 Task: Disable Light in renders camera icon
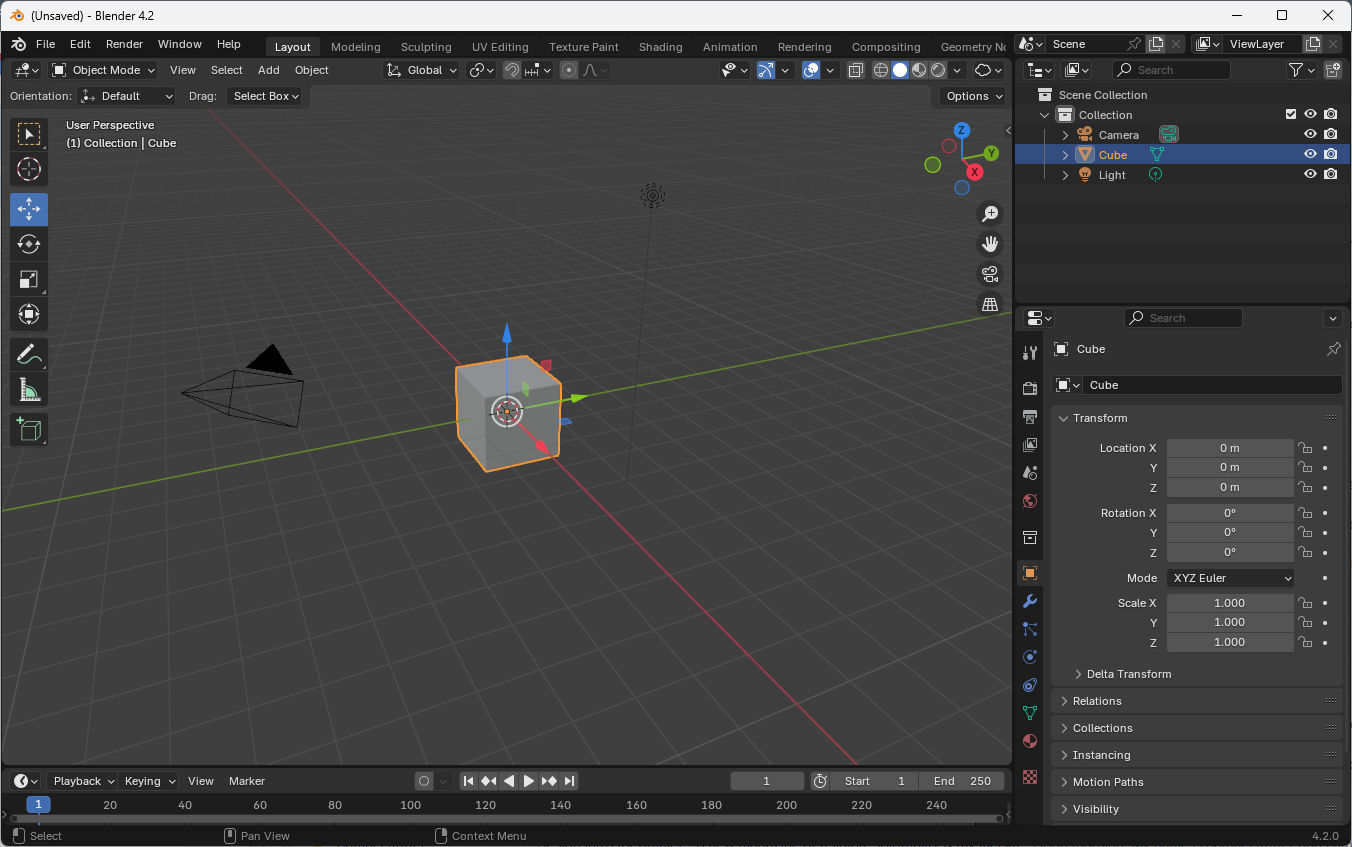[1331, 174]
